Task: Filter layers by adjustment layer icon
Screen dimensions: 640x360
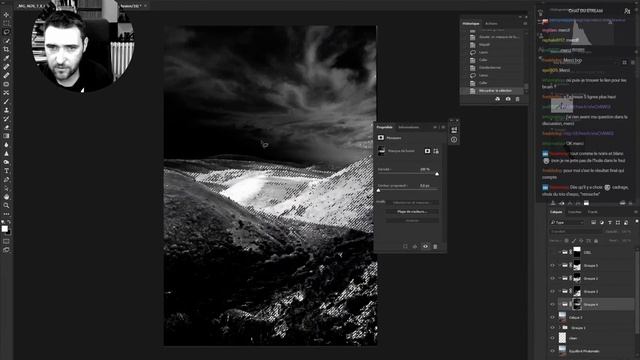Action: (x=602, y=222)
